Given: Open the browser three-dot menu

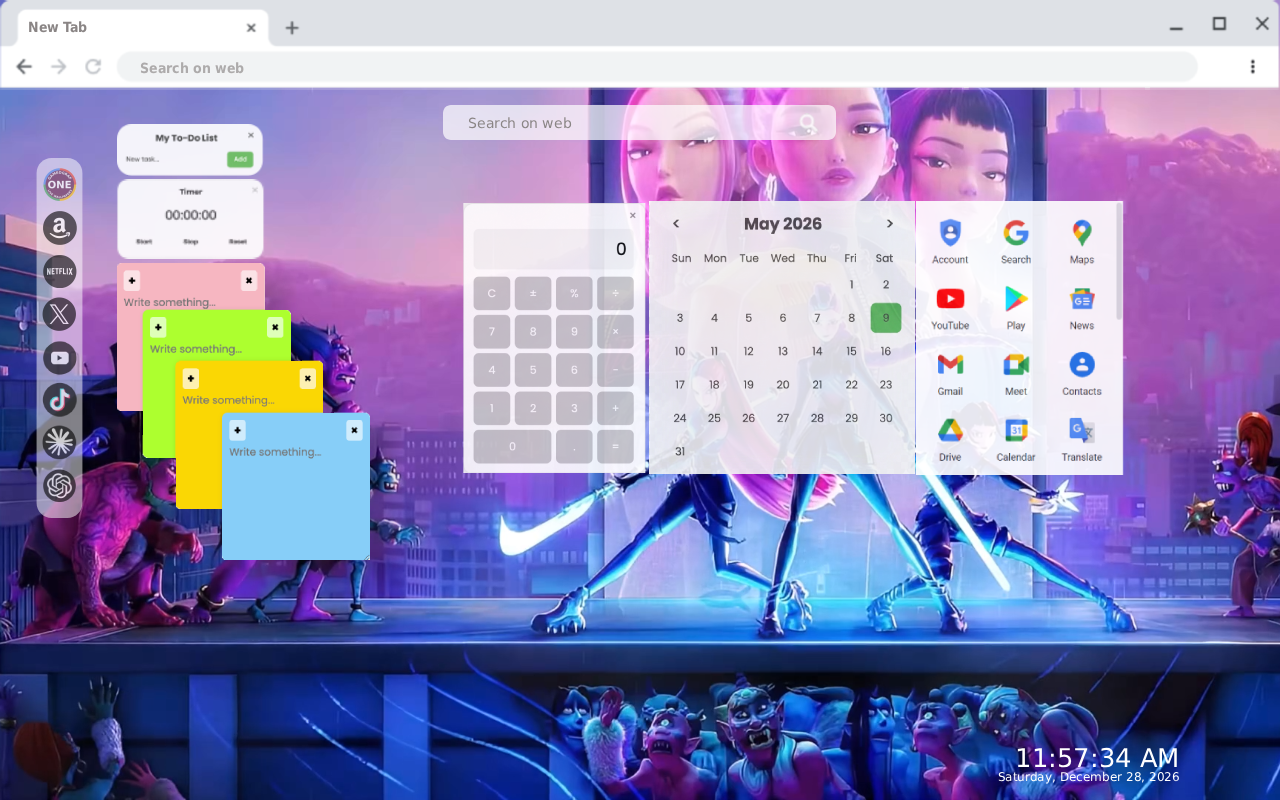Looking at the screenshot, I should (x=1252, y=67).
